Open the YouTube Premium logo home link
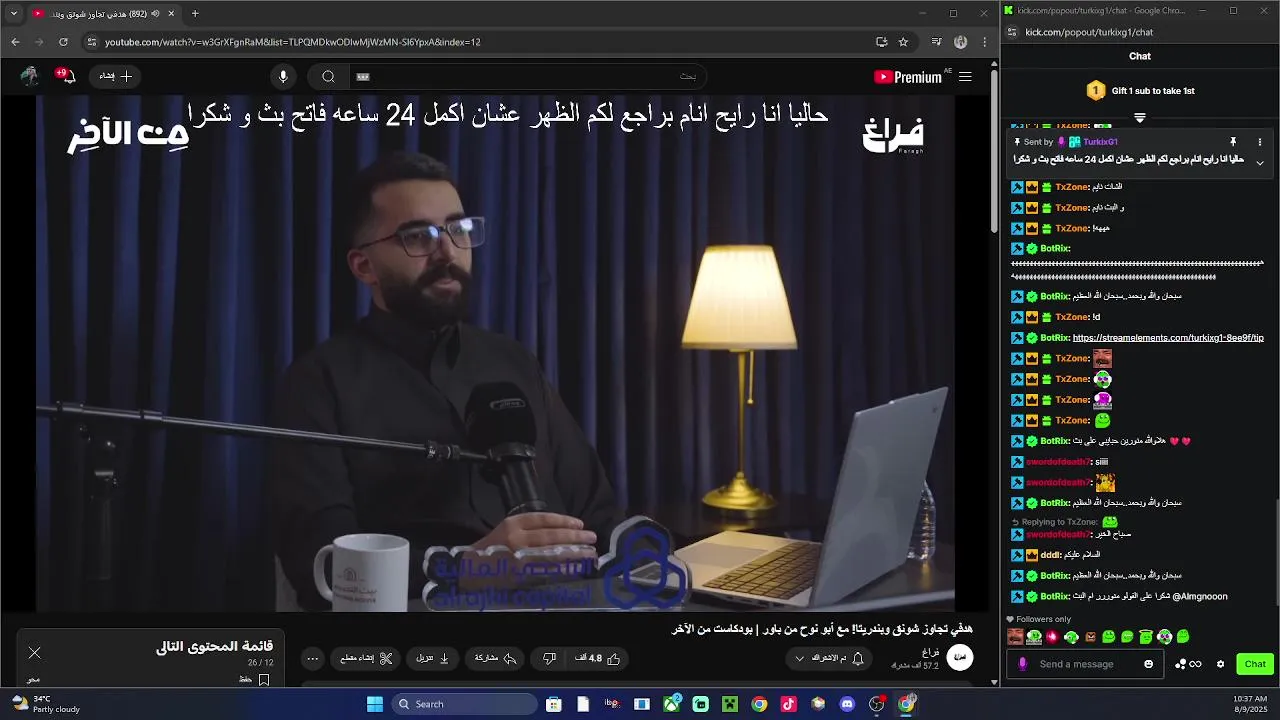1280x720 pixels. (908, 77)
